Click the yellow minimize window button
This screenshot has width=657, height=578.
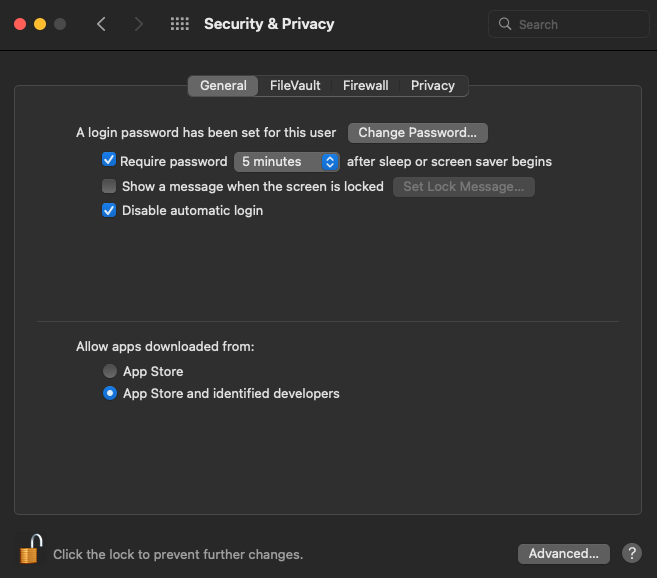40,24
